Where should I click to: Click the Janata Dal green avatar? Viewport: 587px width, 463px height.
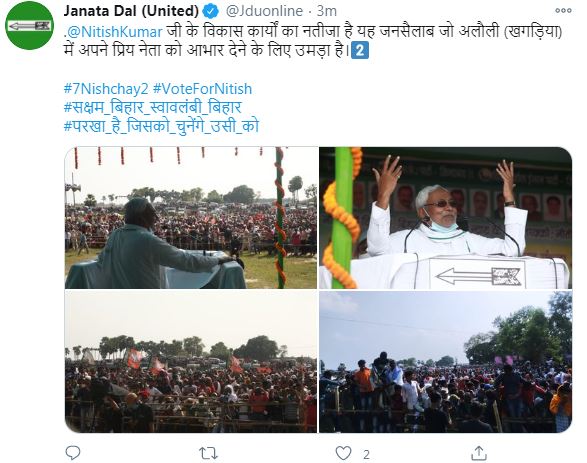[x=30, y=25]
